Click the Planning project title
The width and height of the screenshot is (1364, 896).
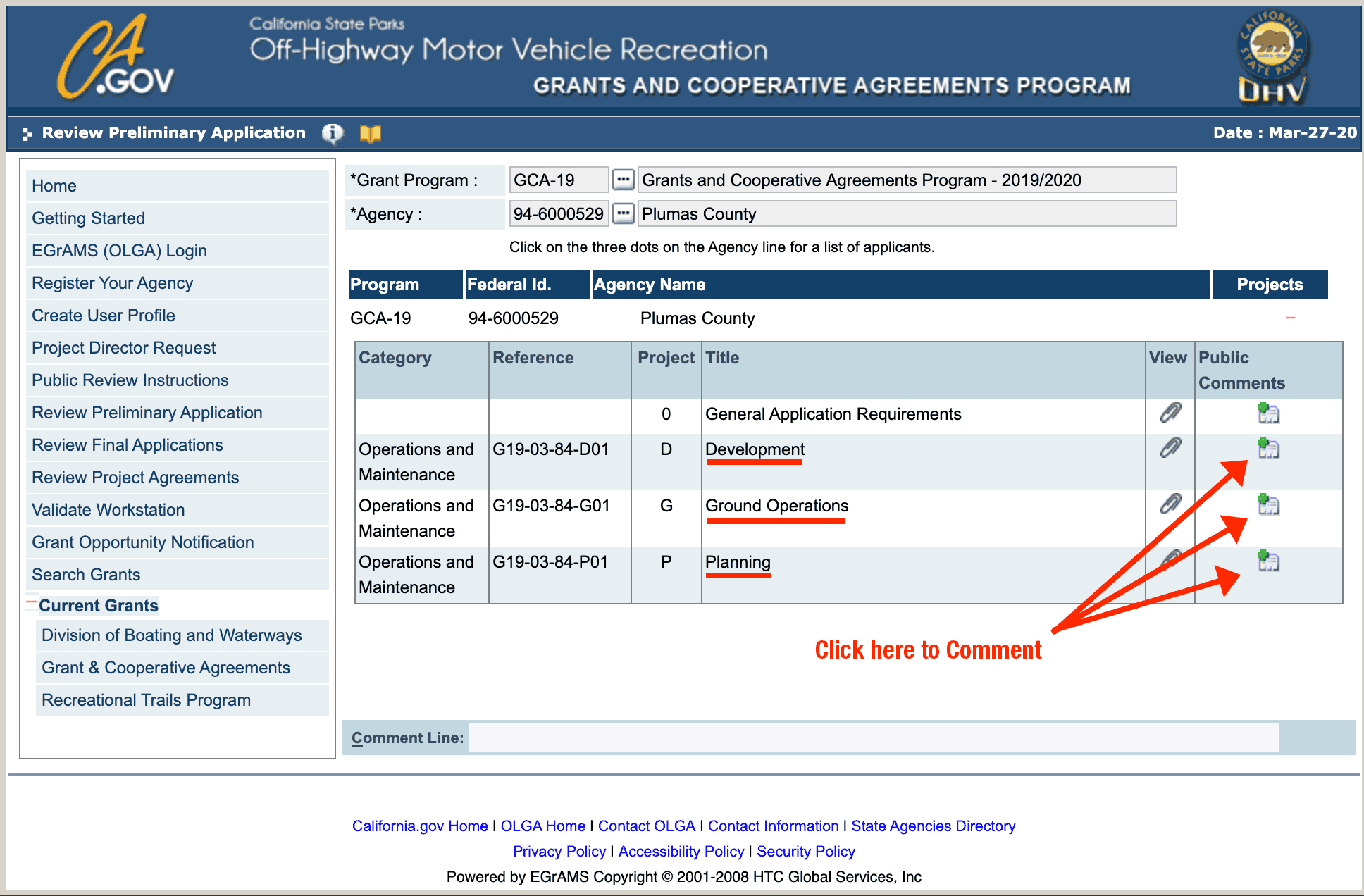[x=738, y=562]
